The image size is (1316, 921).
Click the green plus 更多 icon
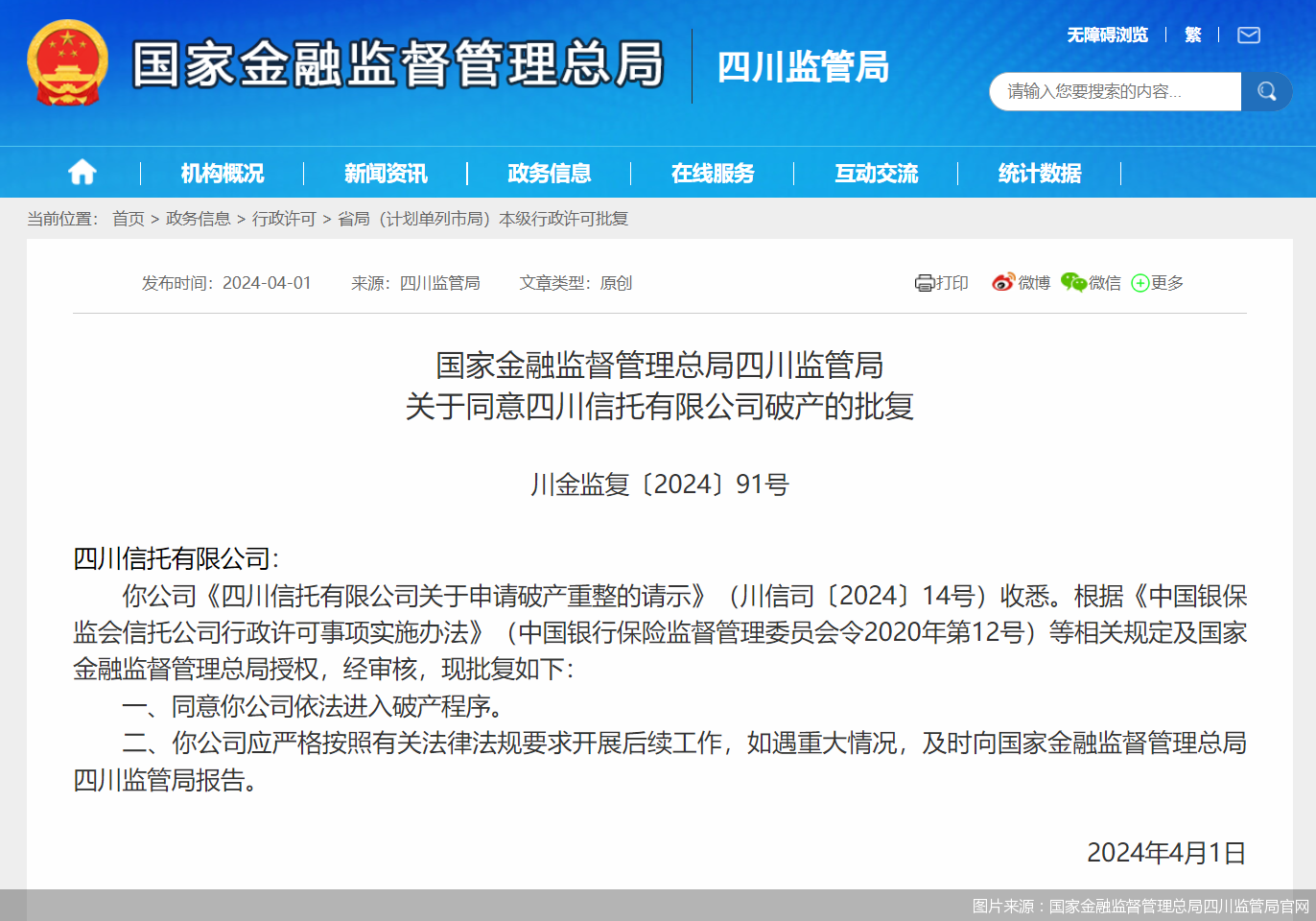pos(1140,283)
